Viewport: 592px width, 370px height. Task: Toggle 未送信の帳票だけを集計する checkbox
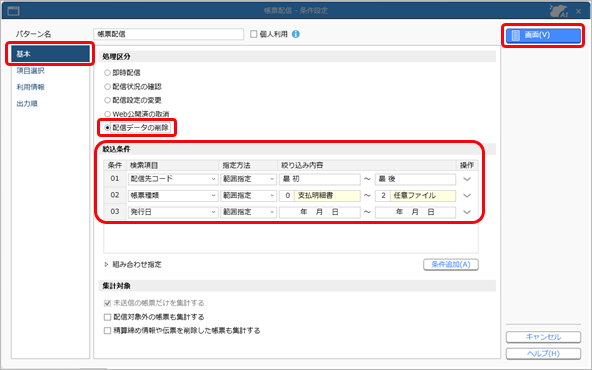click(108, 303)
